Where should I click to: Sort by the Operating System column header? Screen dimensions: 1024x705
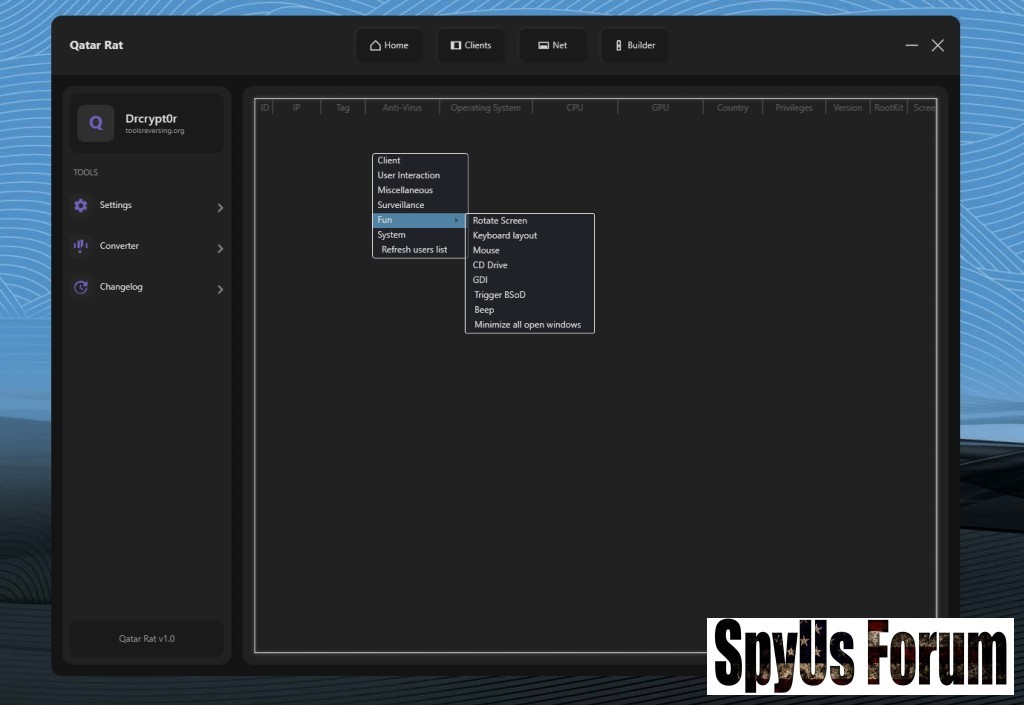point(485,108)
